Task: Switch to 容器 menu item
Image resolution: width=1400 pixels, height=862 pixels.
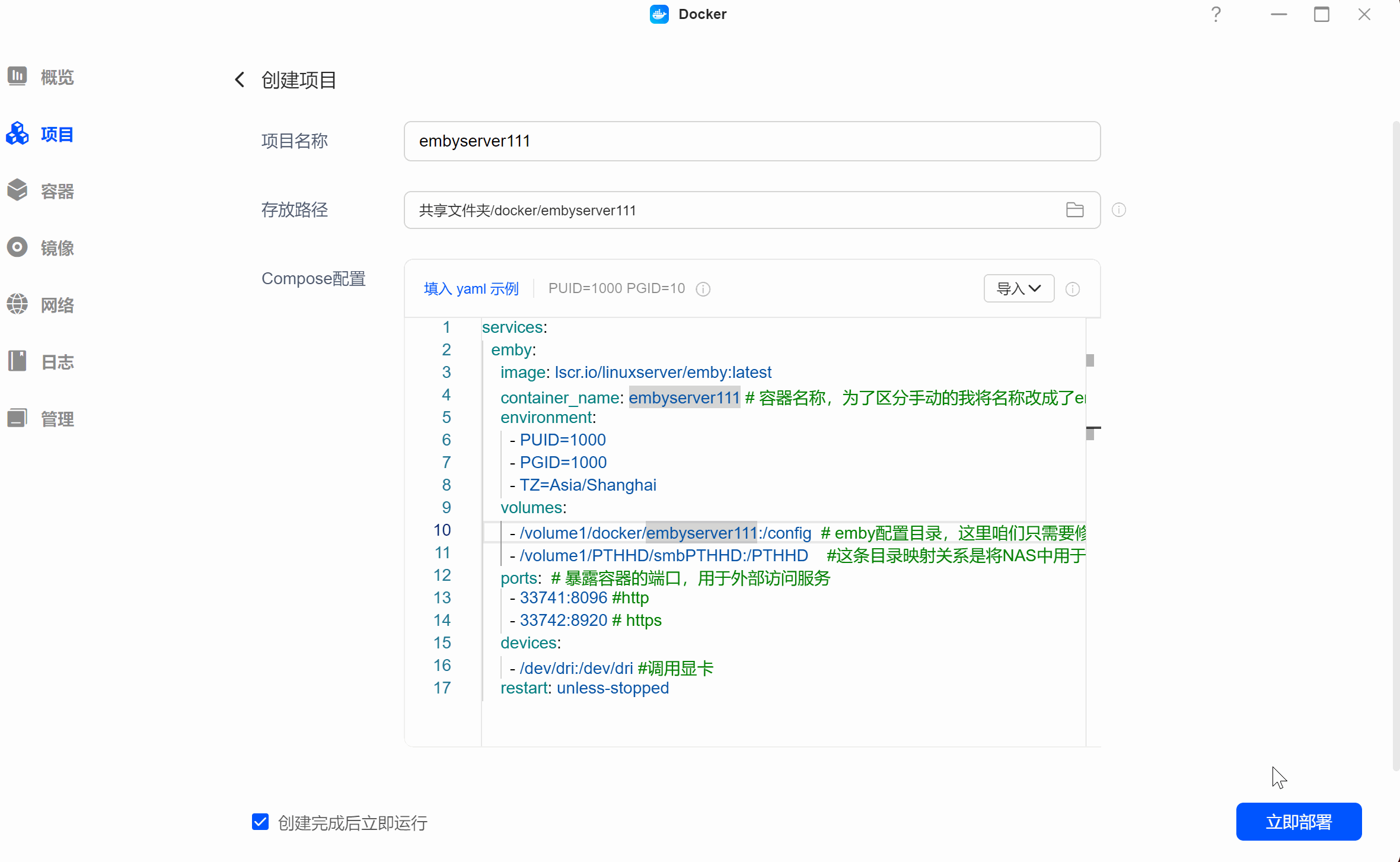Action: pyautogui.click(x=58, y=191)
